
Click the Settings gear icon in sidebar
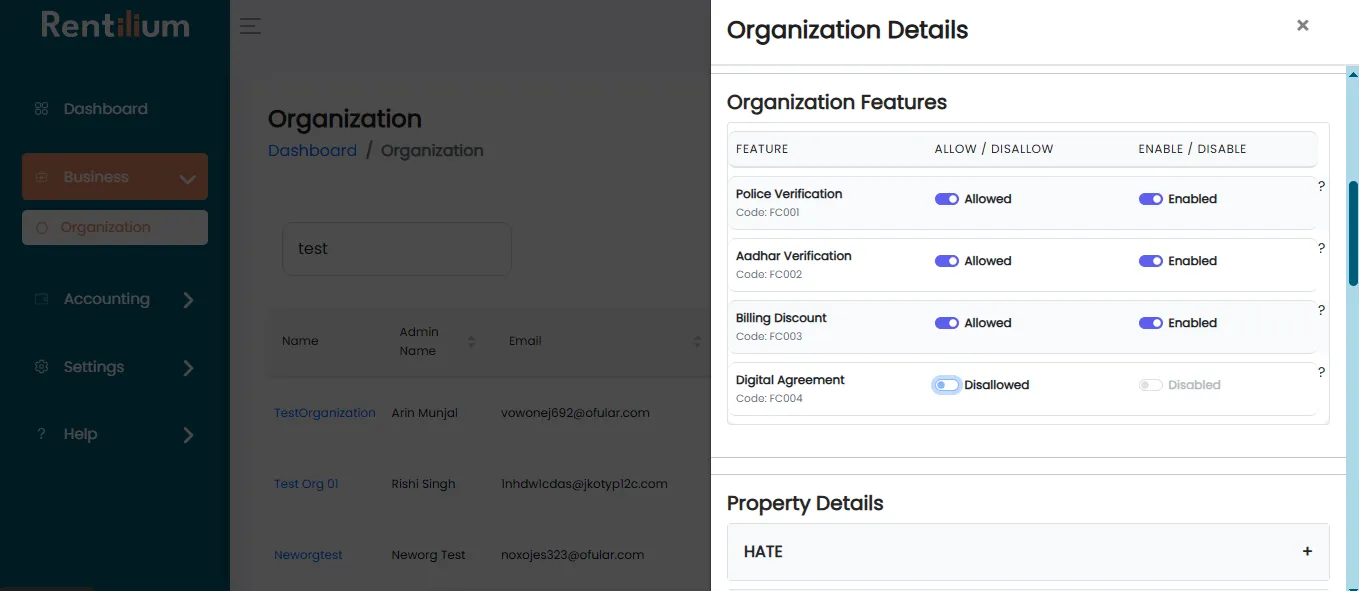tap(41, 367)
